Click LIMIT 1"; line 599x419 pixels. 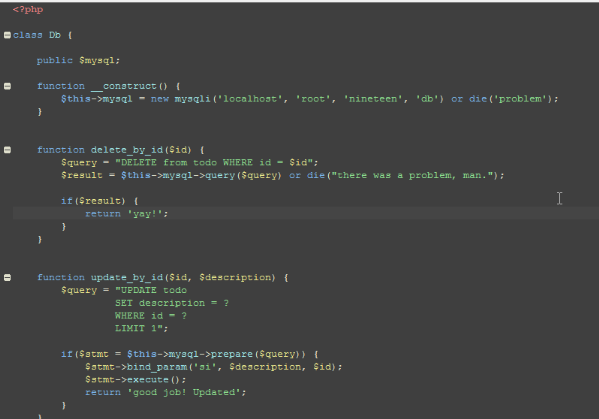[x=141, y=328]
